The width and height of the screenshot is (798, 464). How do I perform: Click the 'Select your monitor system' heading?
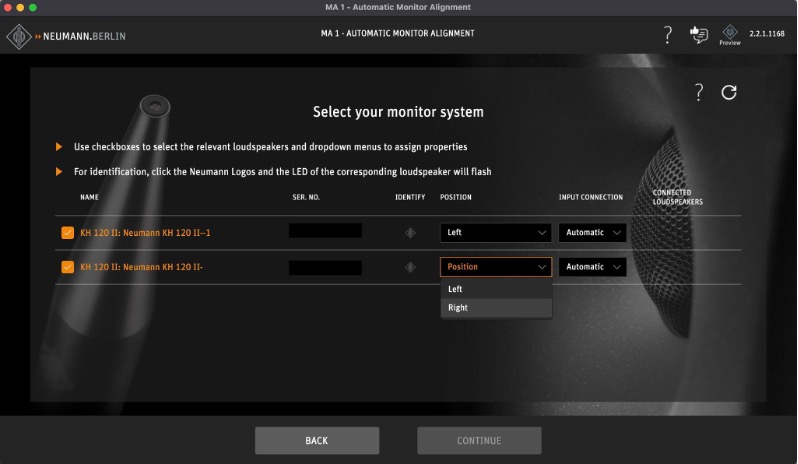click(398, 112)
